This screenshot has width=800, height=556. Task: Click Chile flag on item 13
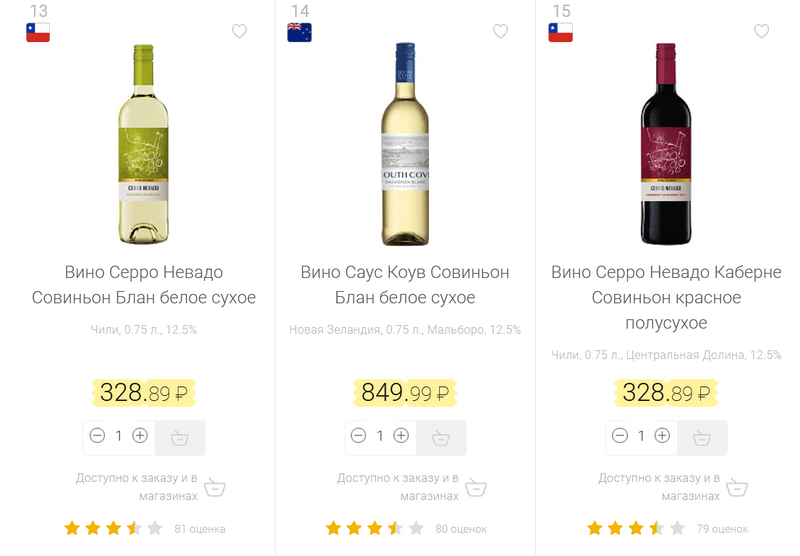click(x=38, y=32)
